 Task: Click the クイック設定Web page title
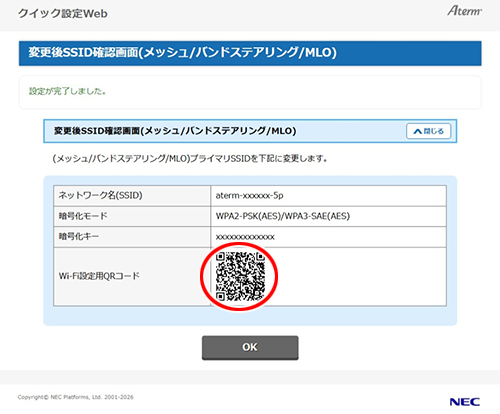(x=63, y=14)
